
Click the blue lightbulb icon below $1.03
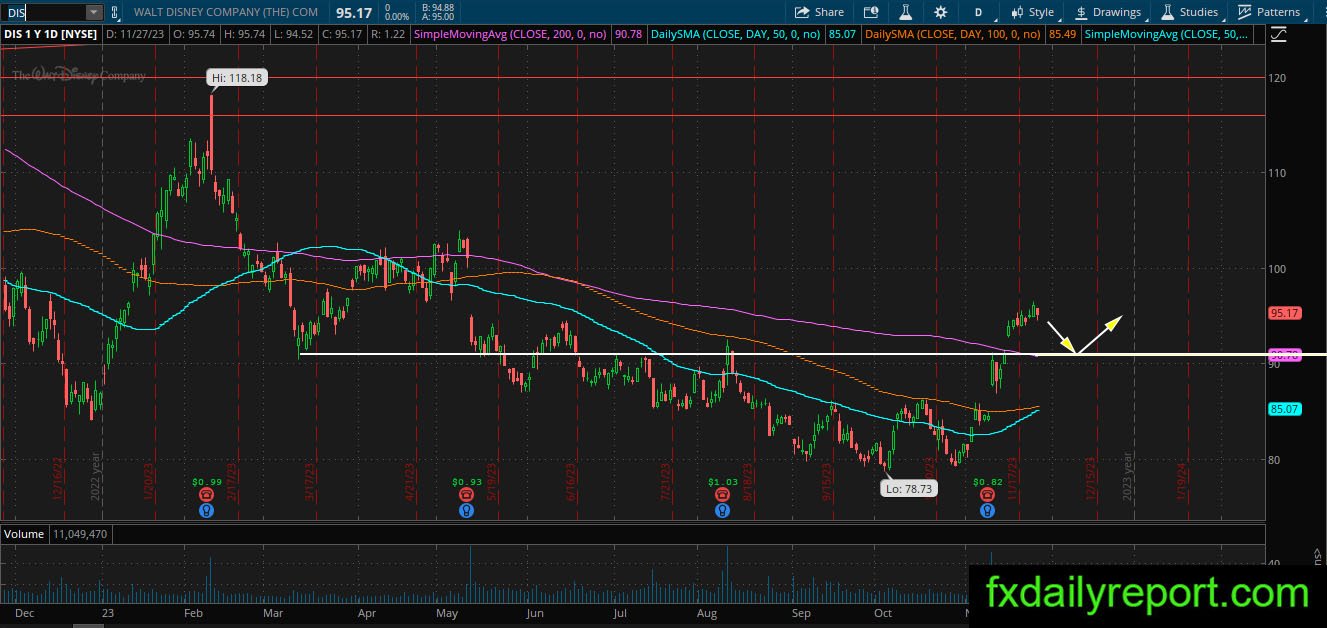722,510
